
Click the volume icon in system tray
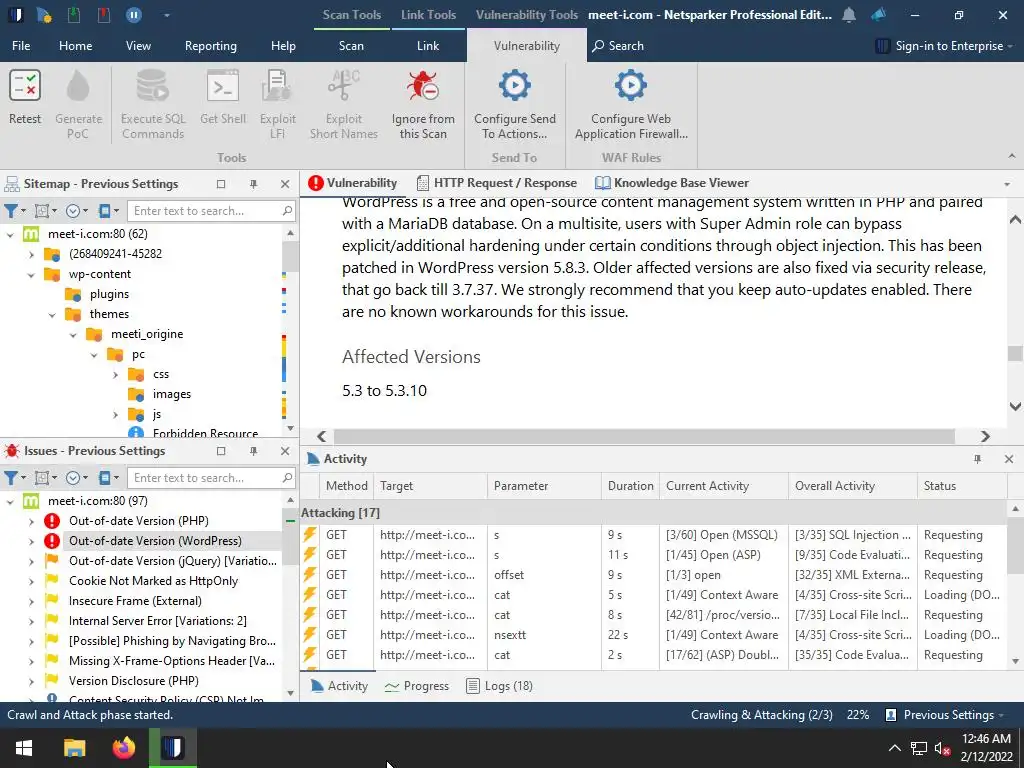942,748
